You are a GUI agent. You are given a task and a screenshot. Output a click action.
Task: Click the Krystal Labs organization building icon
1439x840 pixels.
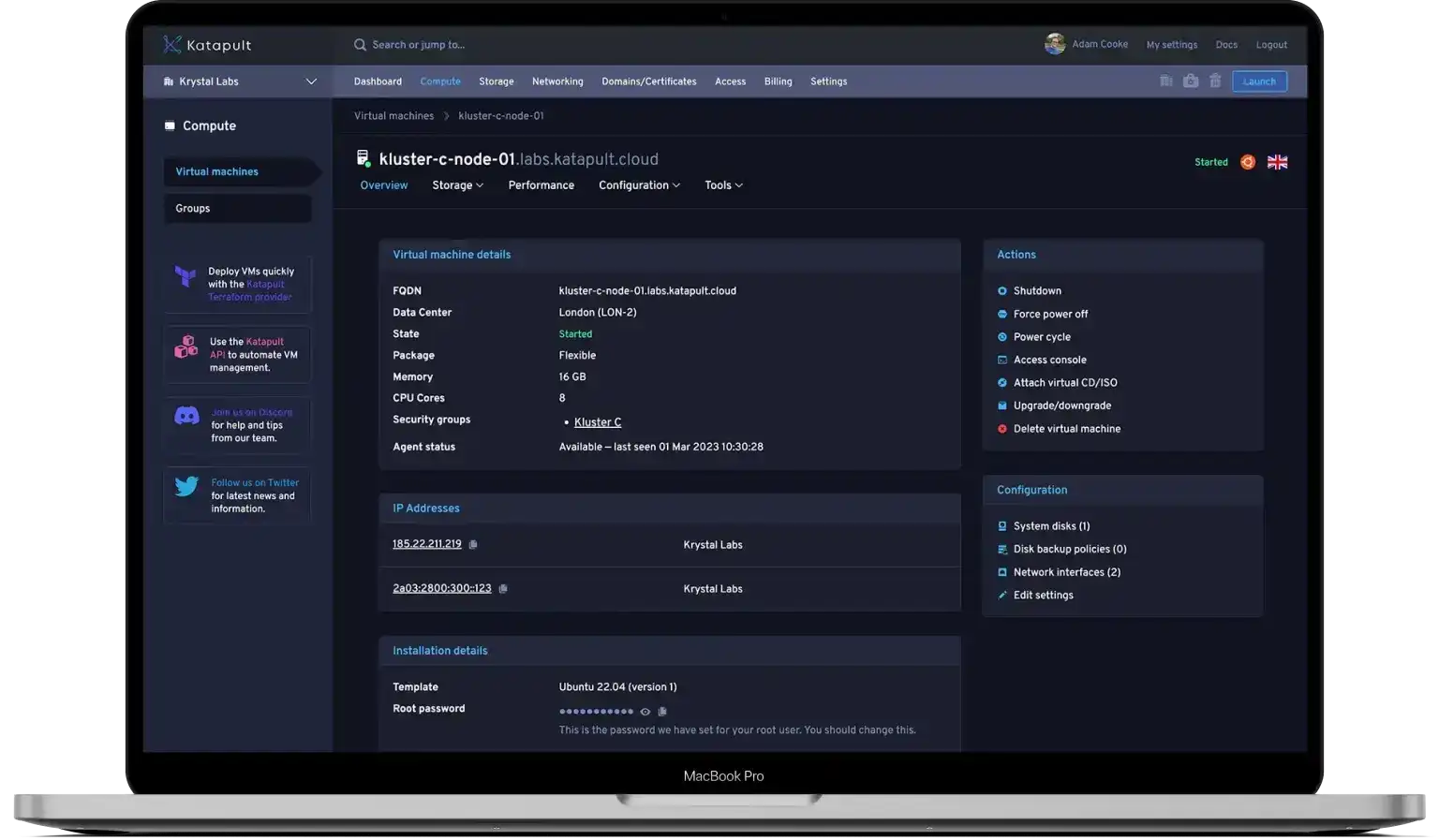pos(169,81)
